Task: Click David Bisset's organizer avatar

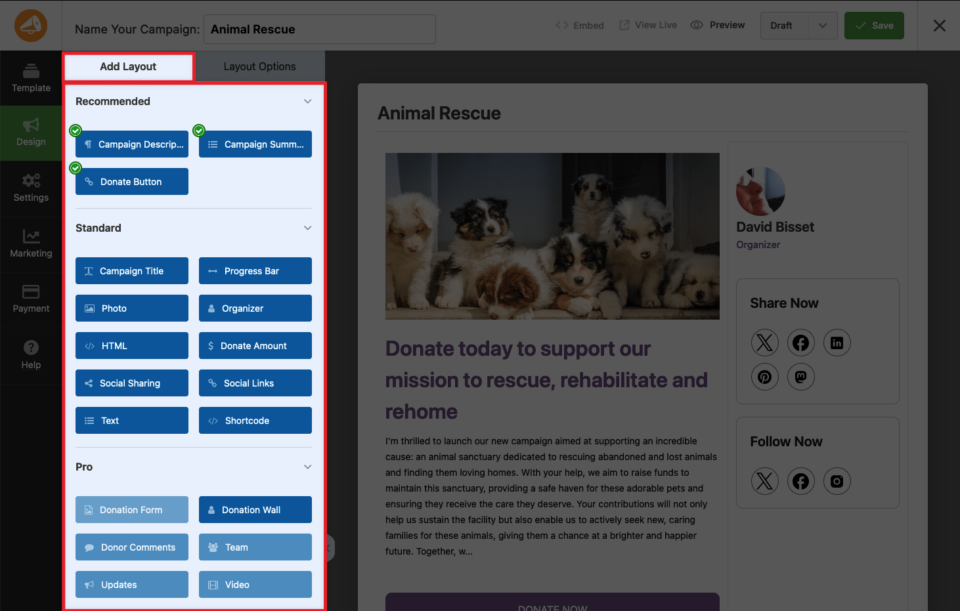Action: (760, 191)
